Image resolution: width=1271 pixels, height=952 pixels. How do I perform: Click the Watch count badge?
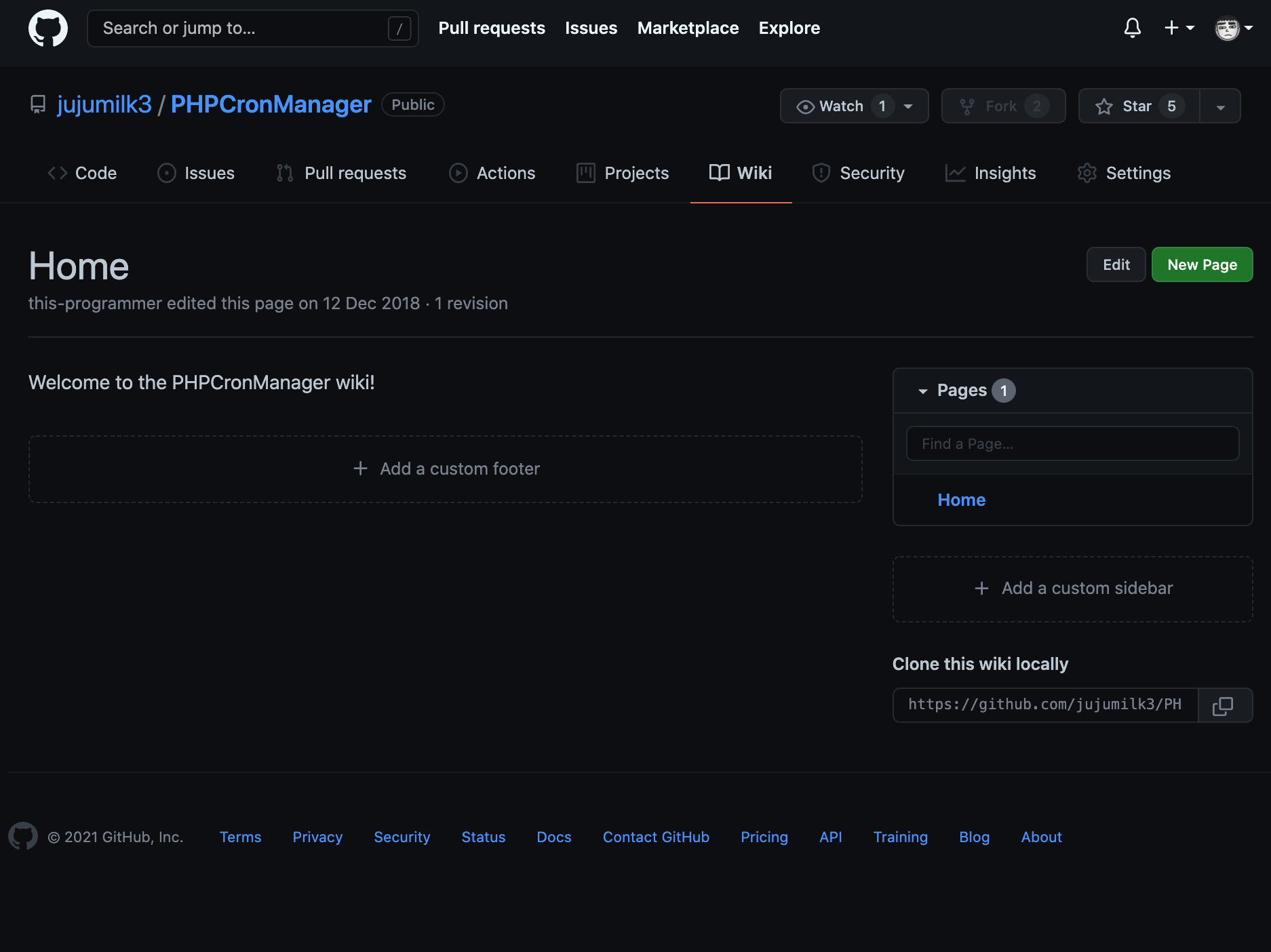882,106
